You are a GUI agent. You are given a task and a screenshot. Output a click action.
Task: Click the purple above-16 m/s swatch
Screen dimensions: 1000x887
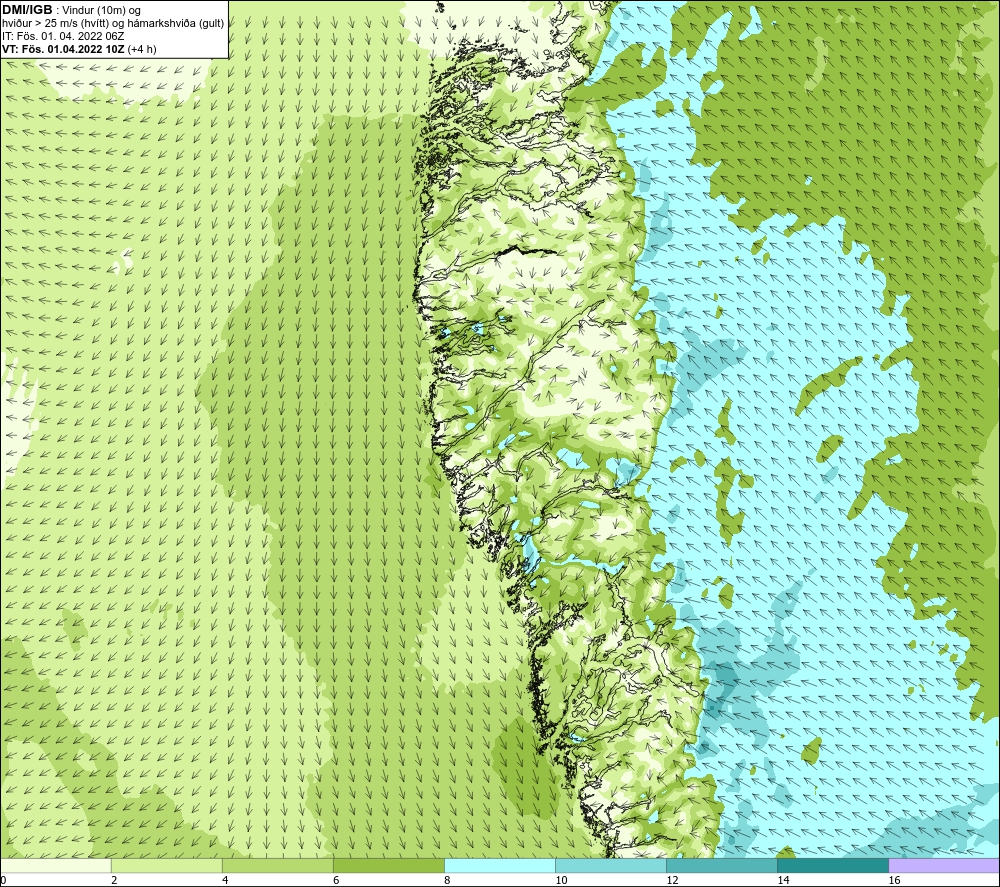(x=944, y=865)
